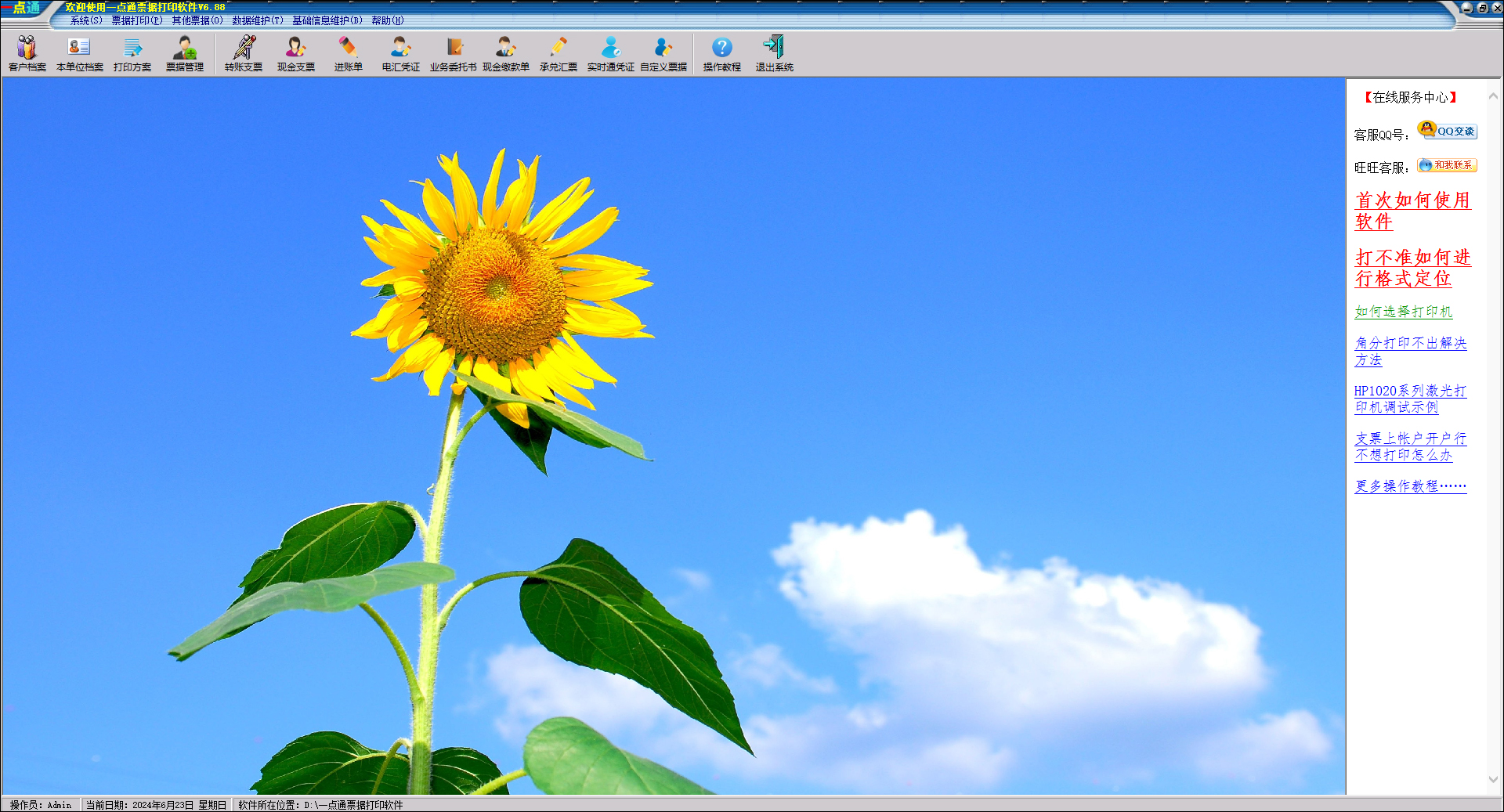The width and height of the screenshot is (1504, 812).
Task: Open the 系统(S) menu
Action: [x=86, y=20]
